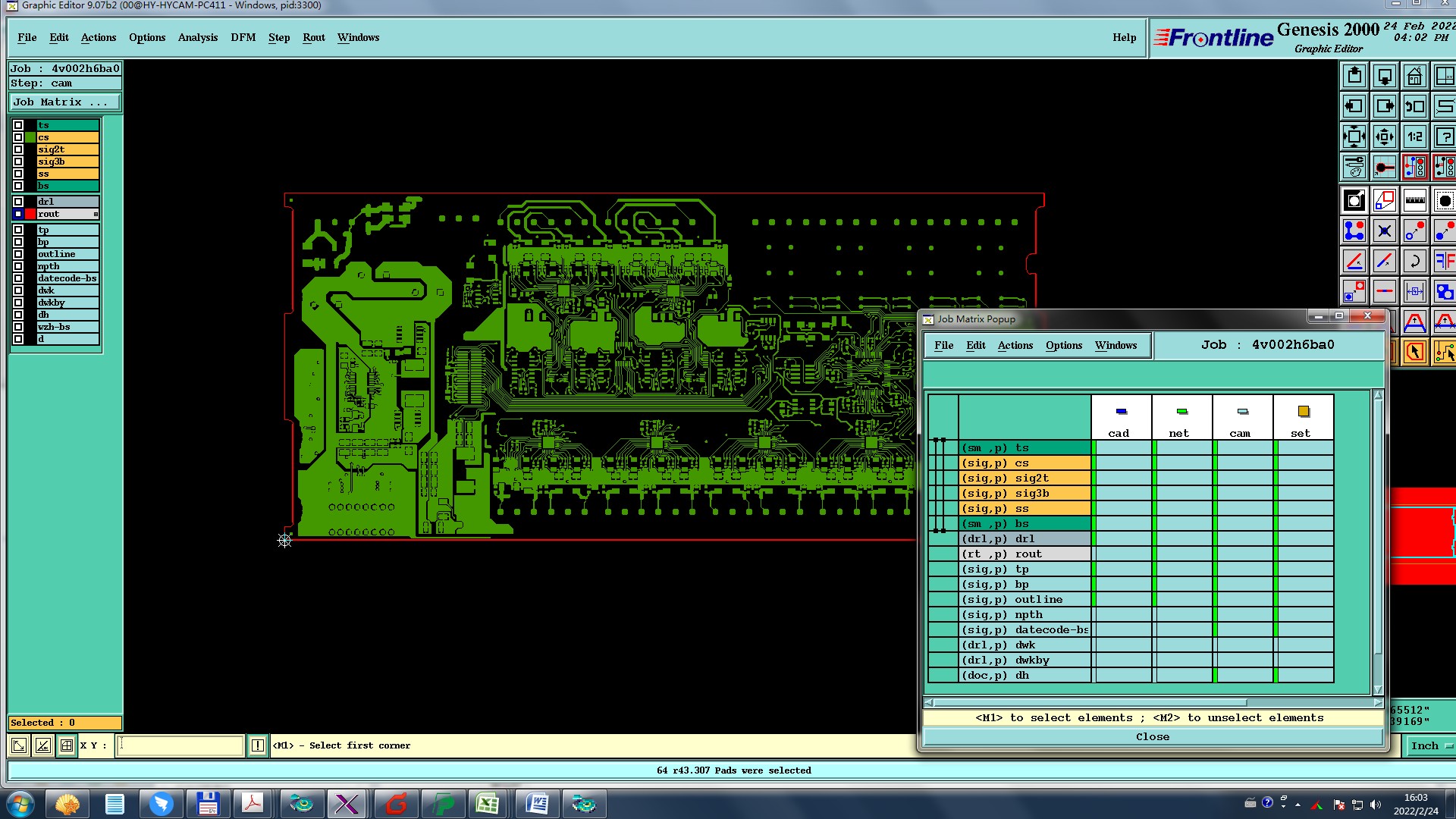Click the mirror F flip icon
This screenshot has width=1456, height=819.
pyautogui.click(x=1445, y=262)
